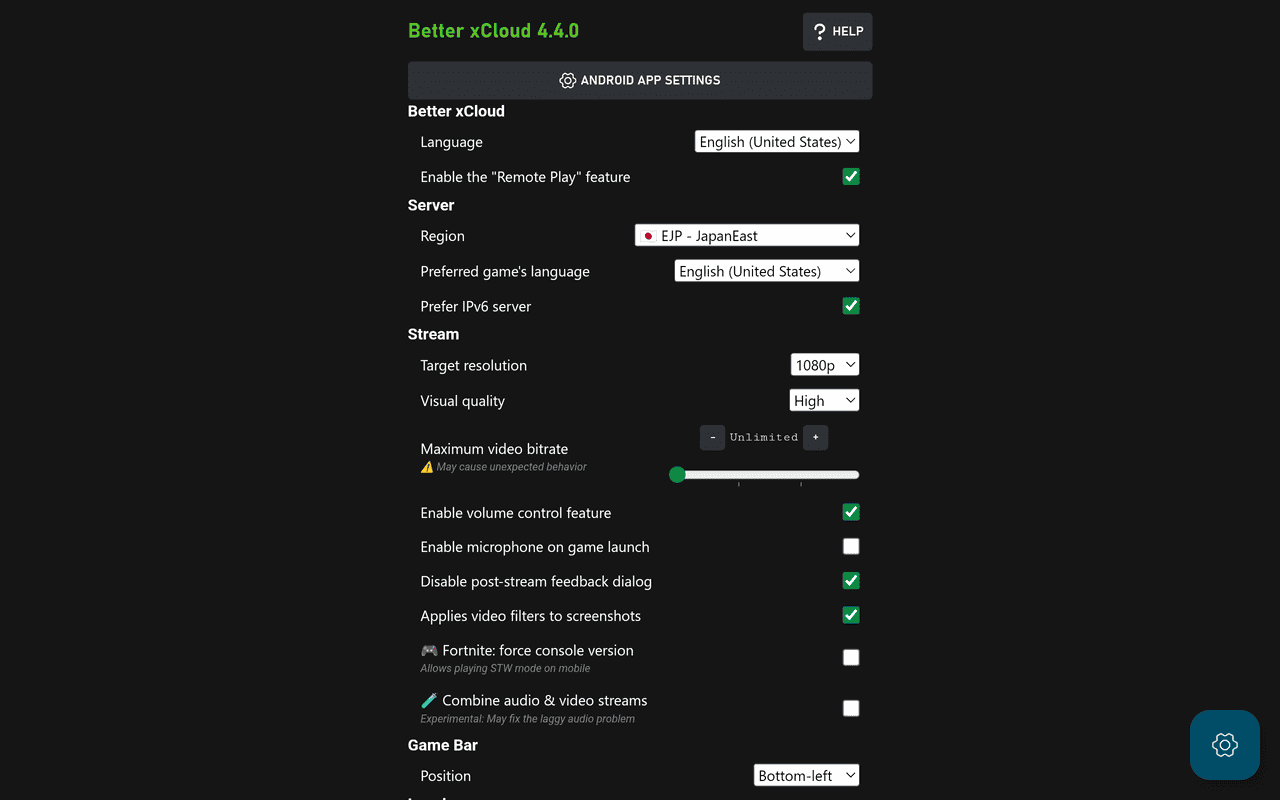
Task: Toggle Applies video filters to screenshots
Action: [x=851, y=615]
